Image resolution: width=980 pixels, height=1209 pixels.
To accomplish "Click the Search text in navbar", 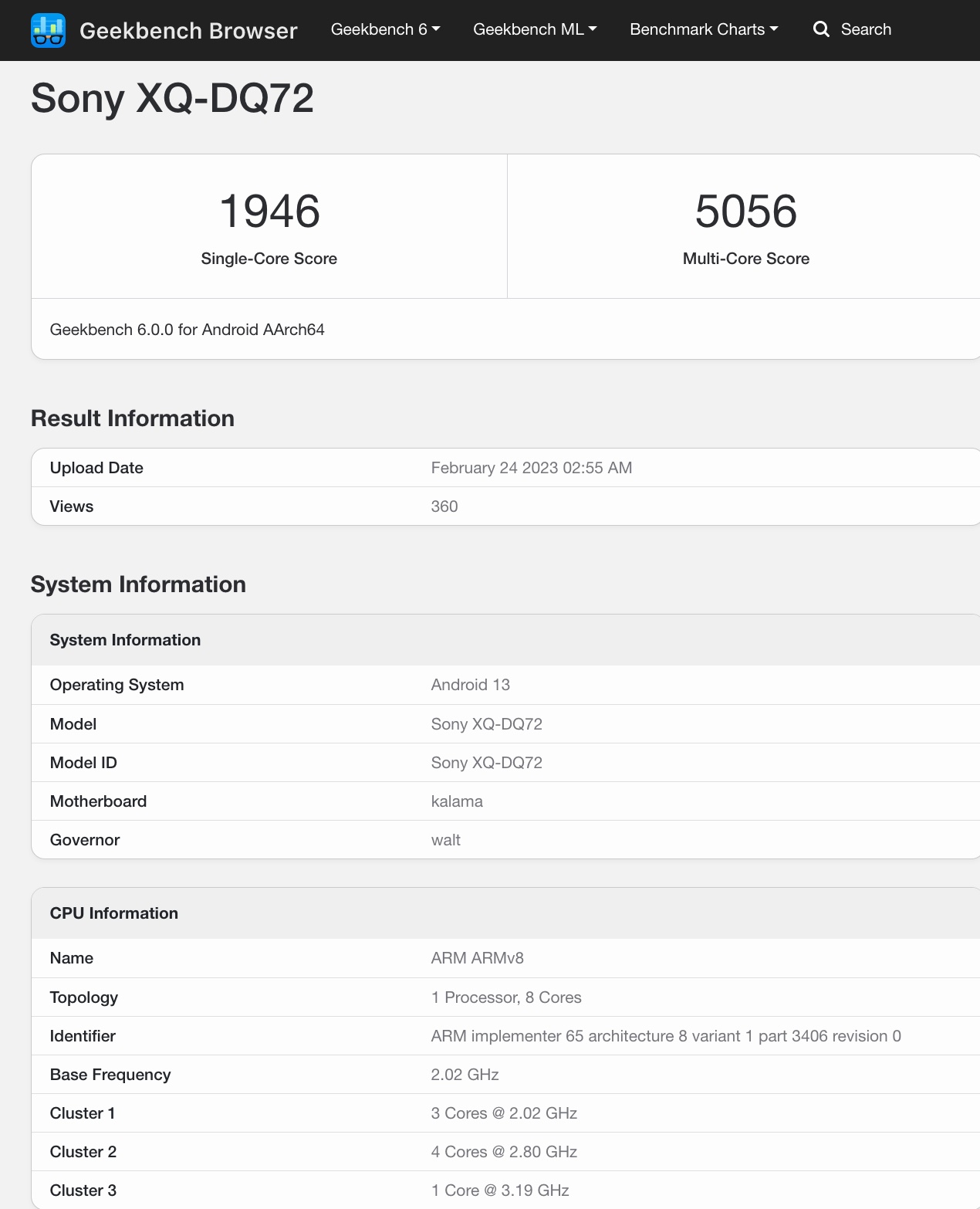I will point(866,29).
